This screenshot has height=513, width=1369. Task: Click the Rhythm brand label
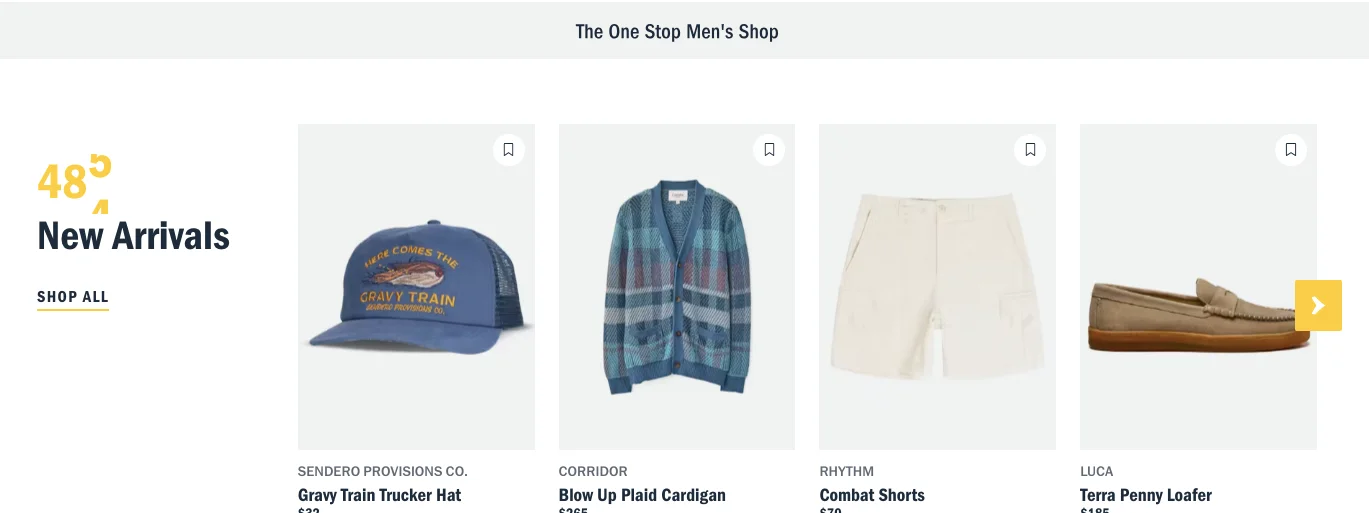847,471
